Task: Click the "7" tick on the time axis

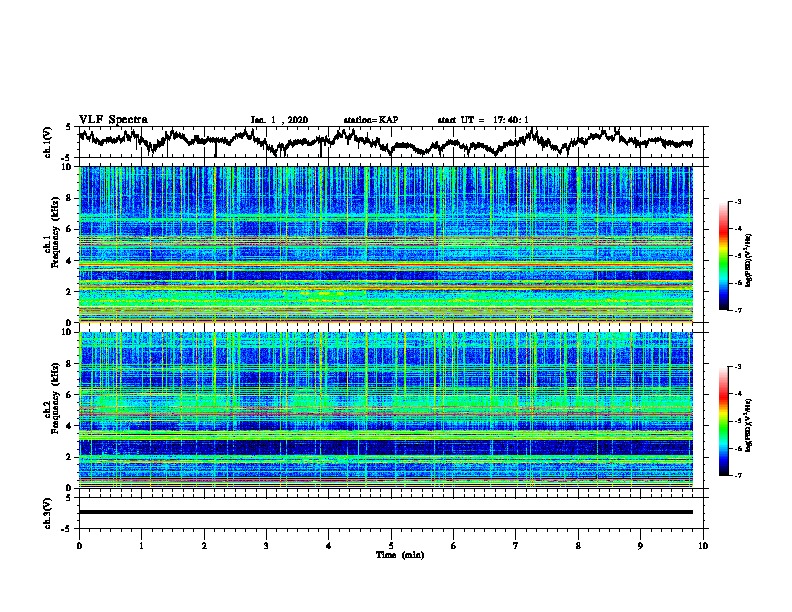Action: [x=516, y=546]
